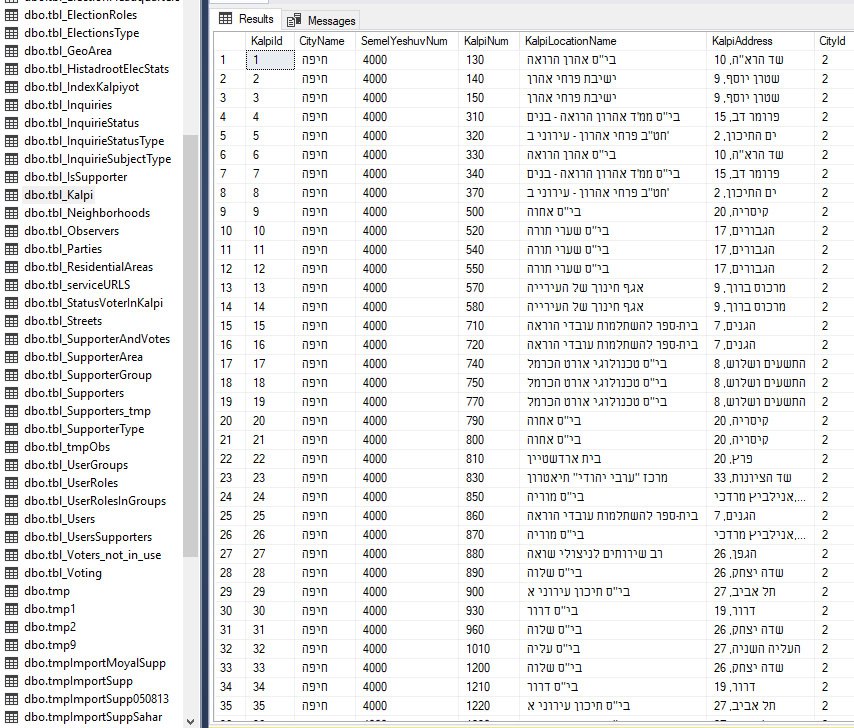Click the table icon beside dbo.tbl_Kalpi
Screen dimensions: 854x728
pyautogui.click(x=12, y=195)
